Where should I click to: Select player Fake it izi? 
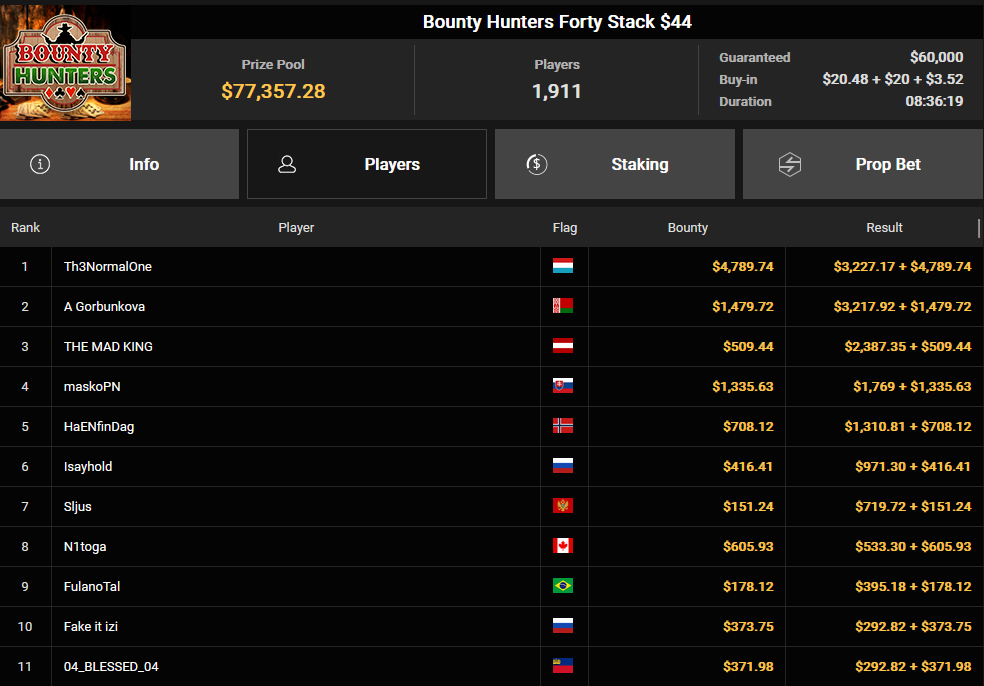point(91,626)
